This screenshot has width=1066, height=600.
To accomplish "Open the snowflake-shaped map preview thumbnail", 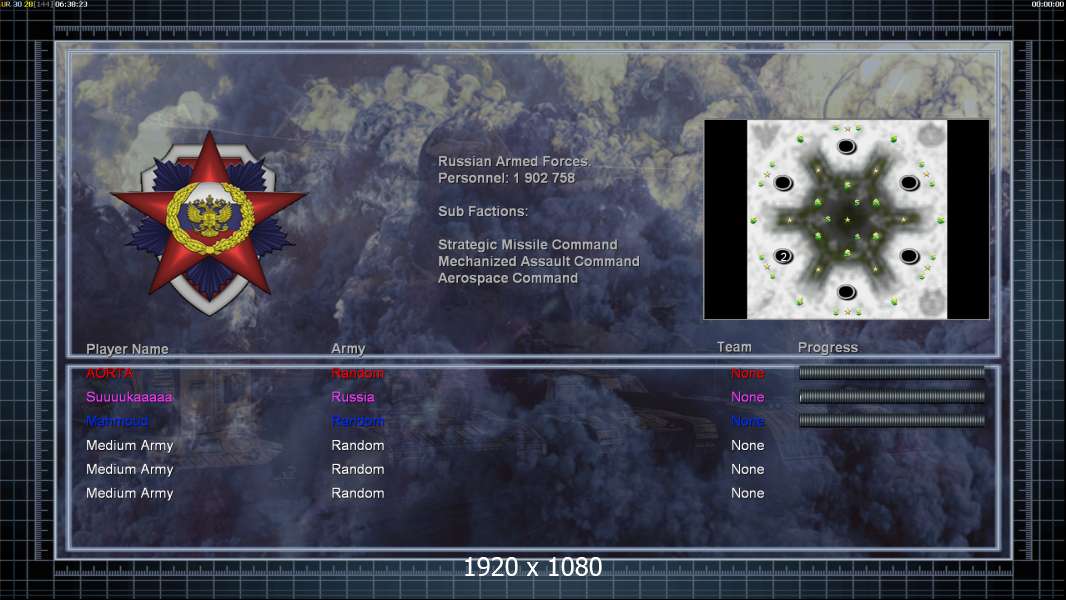I will [846, 219].
